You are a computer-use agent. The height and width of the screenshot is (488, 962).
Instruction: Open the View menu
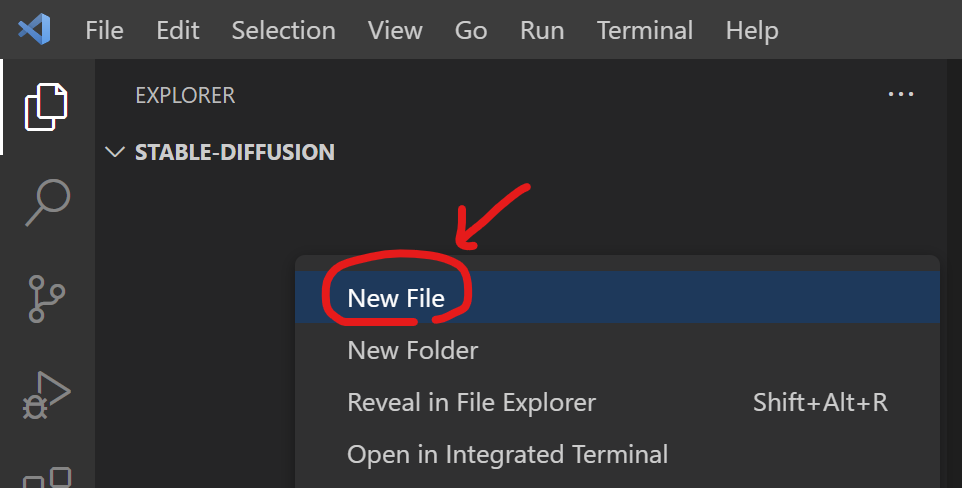395,30
